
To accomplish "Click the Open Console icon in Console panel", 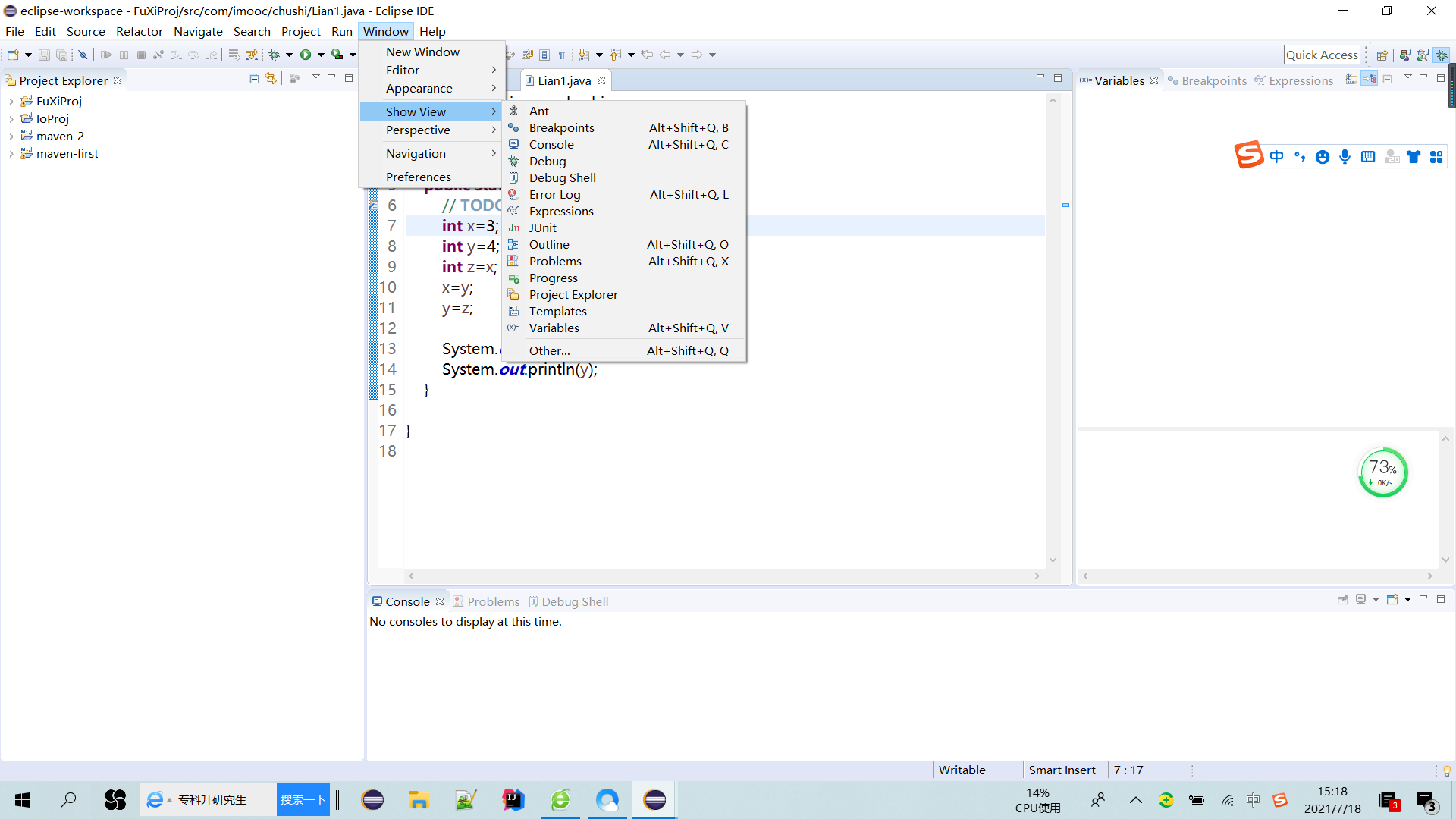I will 1392,599.
